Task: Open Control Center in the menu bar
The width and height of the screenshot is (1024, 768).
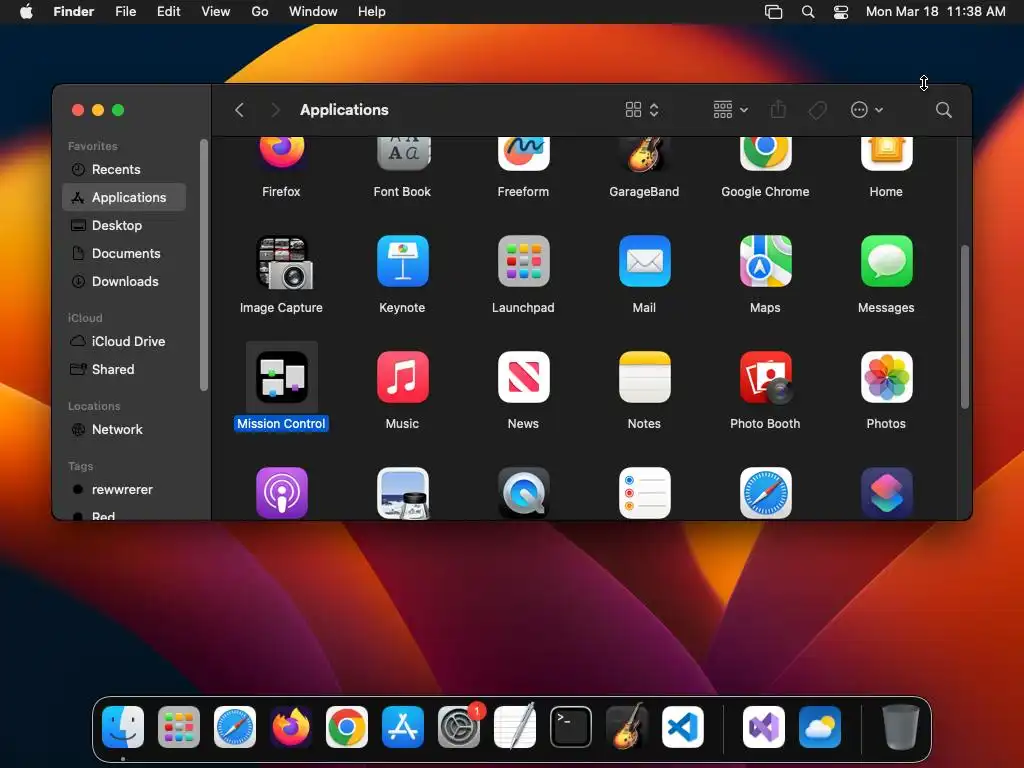Action: pyautogui.click(x=841, y=12)
